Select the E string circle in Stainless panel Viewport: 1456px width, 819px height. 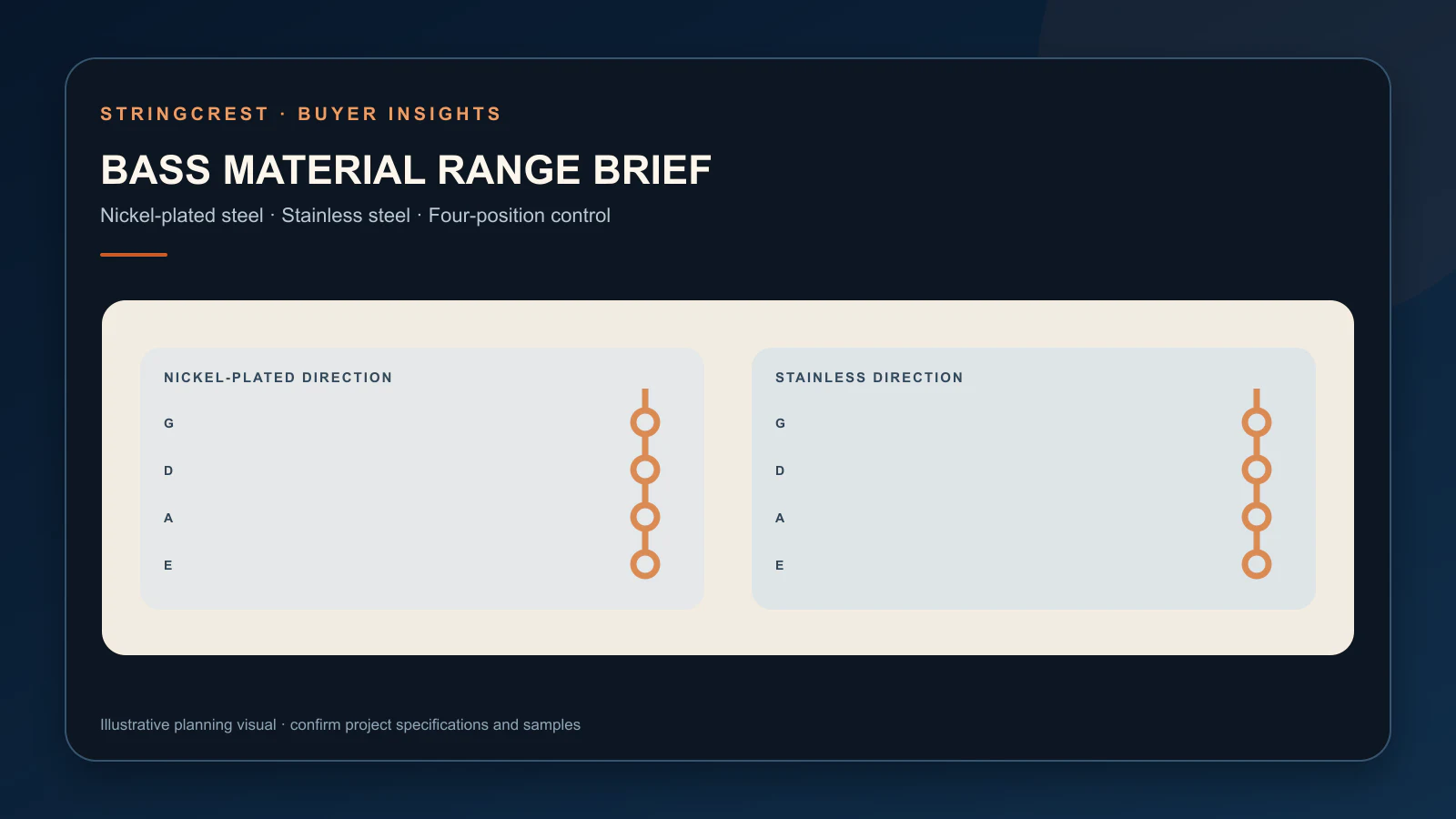pyautogui.click(x=1257, y=564)
